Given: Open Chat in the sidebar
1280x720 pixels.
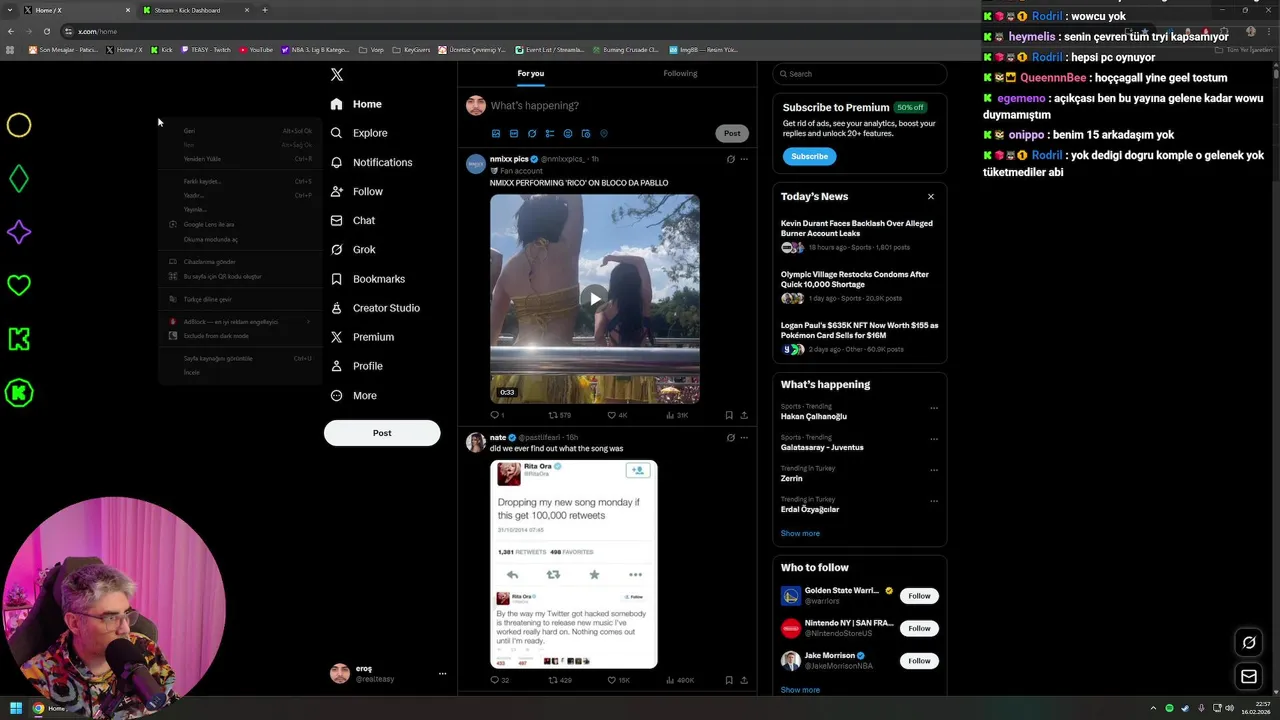Looking at the screenshot, I should coord(352,220).
